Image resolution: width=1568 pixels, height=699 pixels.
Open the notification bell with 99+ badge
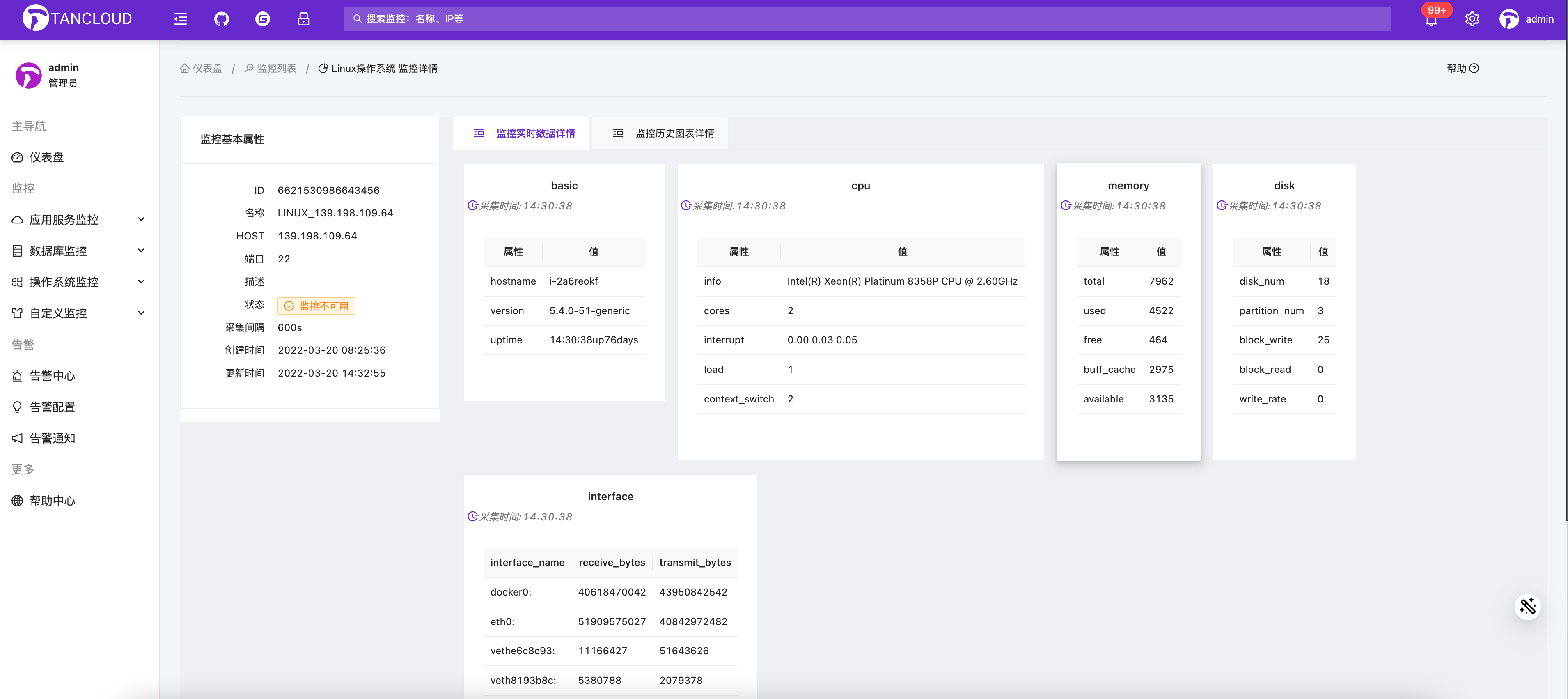click(x=1430, y=19)
